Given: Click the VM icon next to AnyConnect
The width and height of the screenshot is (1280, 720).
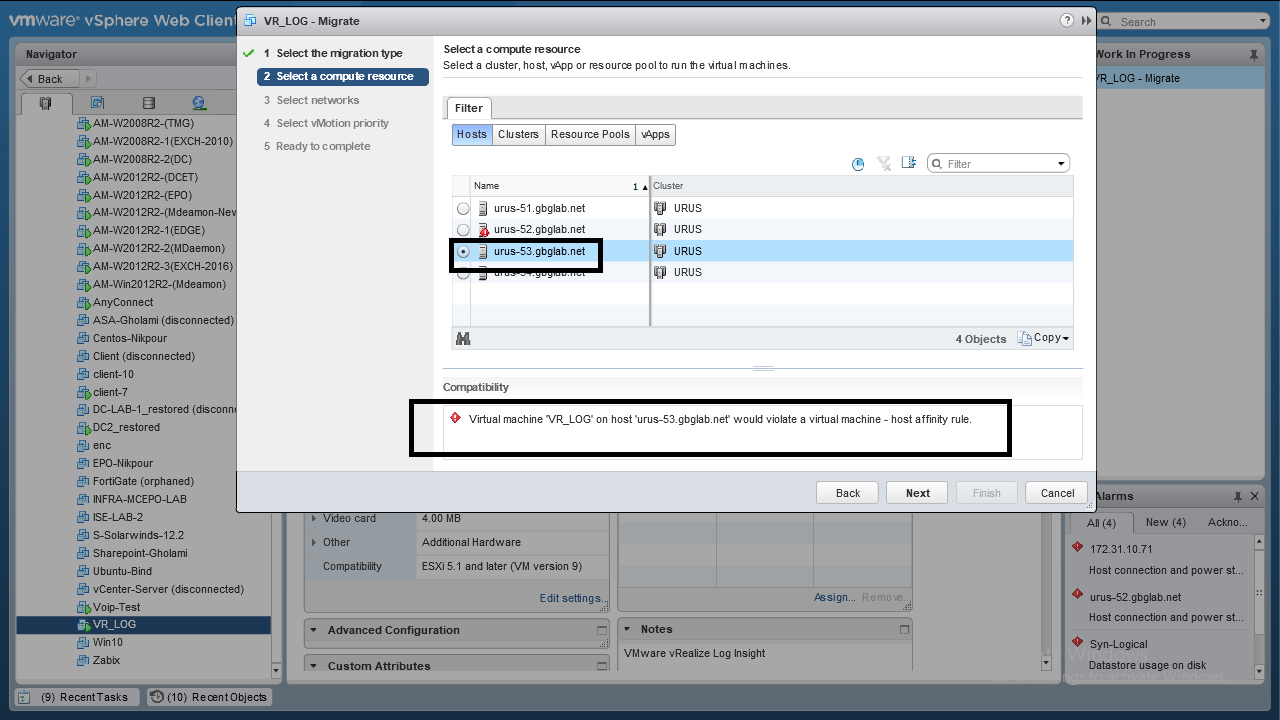Looking at the screenshot, I should click(84, 302).
